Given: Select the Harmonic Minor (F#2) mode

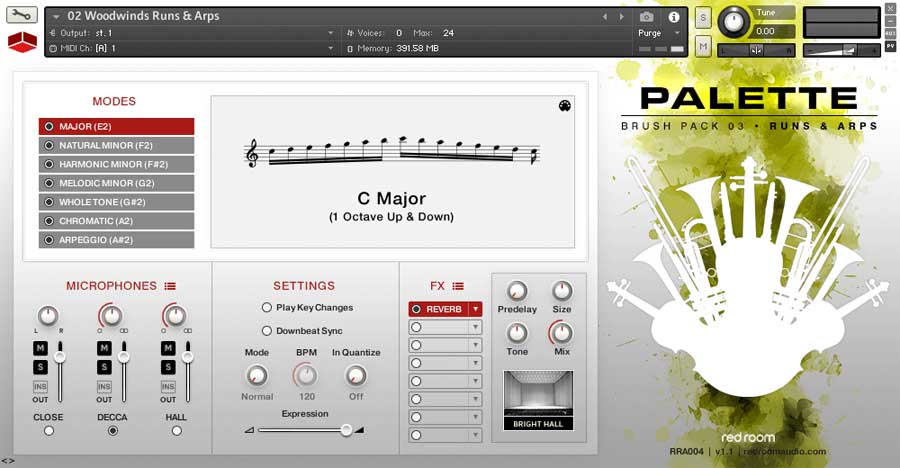Looking at the screenshot, I should [117, 164].
